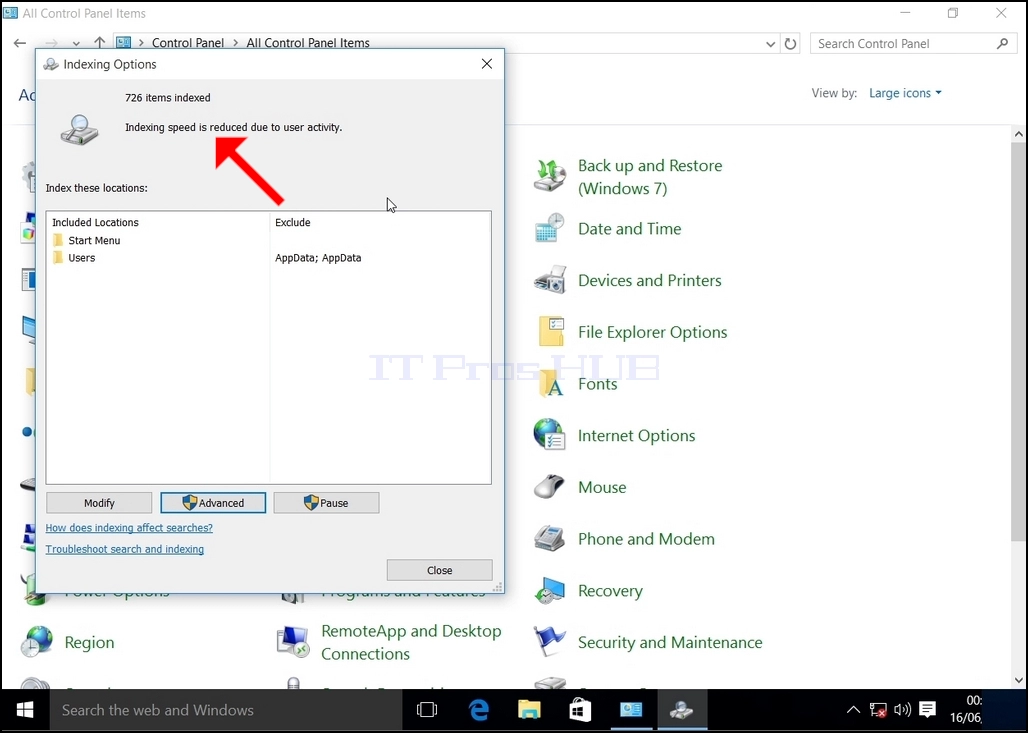Show hidden system tray icons
Screen dimensions: 1028x733
[x=853, y=709]
